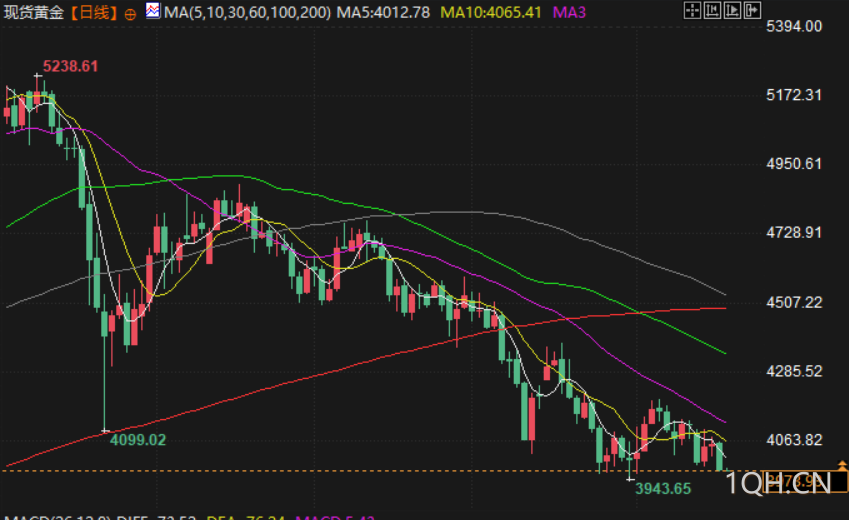
Task: Click the 3943.65 lowest price marker
Action: pyautogui.click(x=663, y=489)
